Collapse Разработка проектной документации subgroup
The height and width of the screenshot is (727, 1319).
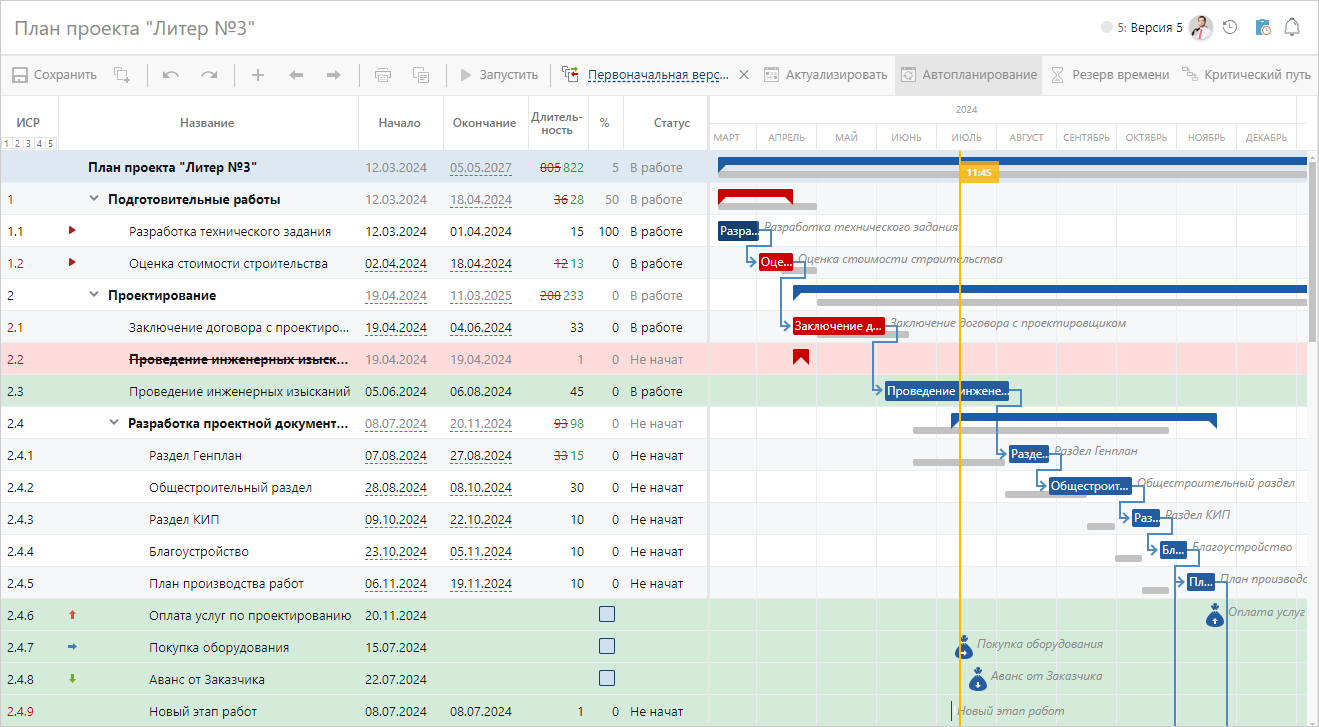click(114, 423)
